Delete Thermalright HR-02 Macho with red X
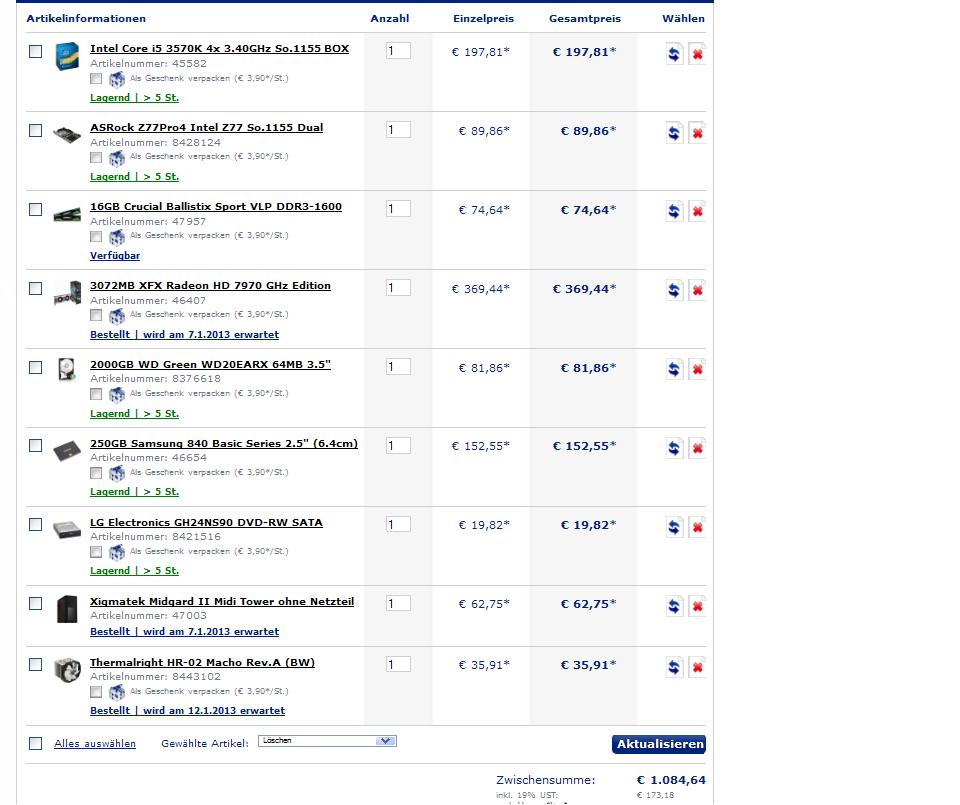This screenshot has width=960, height=805. click(x=697, y=667)
